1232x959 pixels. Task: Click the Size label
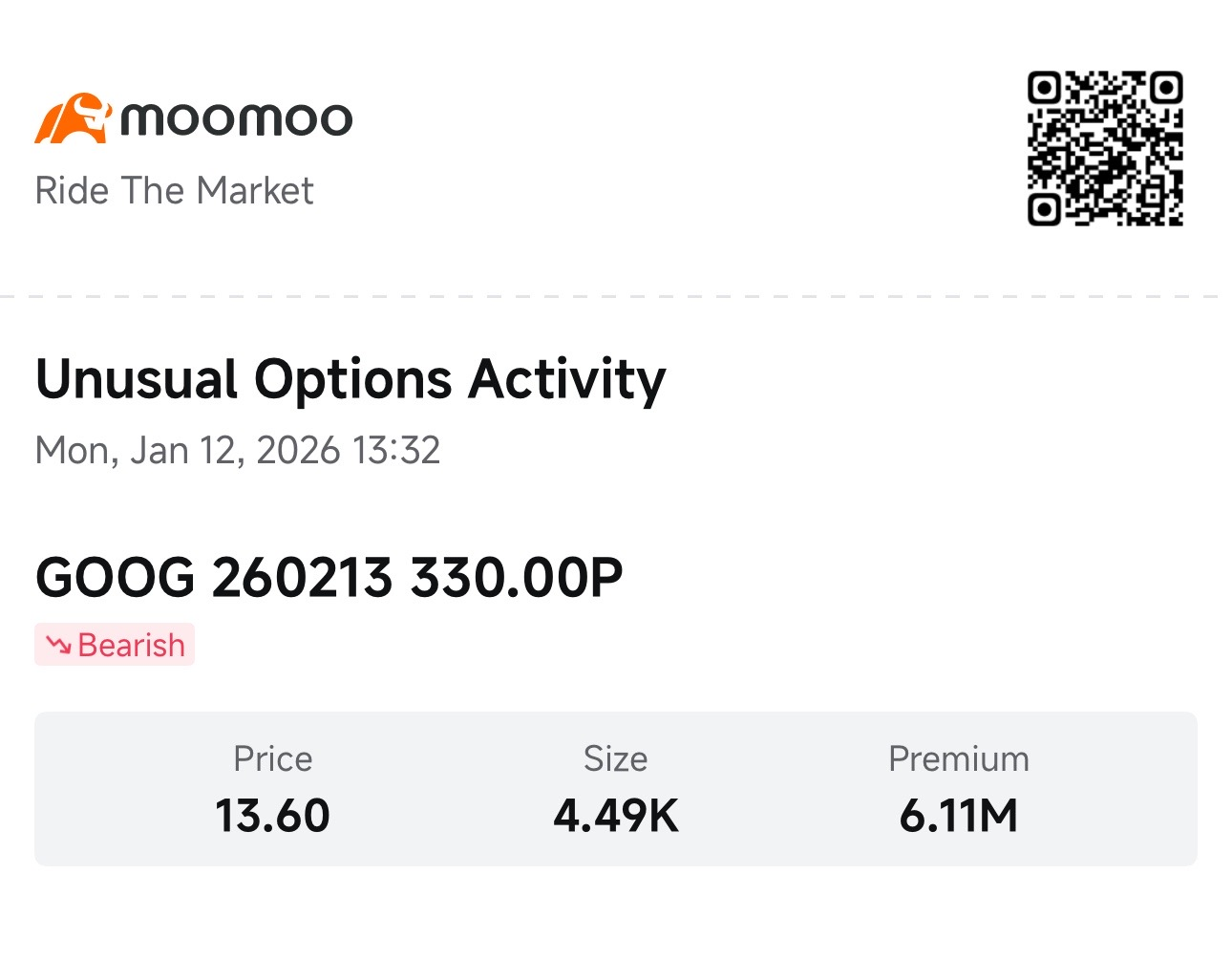pos(616,759)
